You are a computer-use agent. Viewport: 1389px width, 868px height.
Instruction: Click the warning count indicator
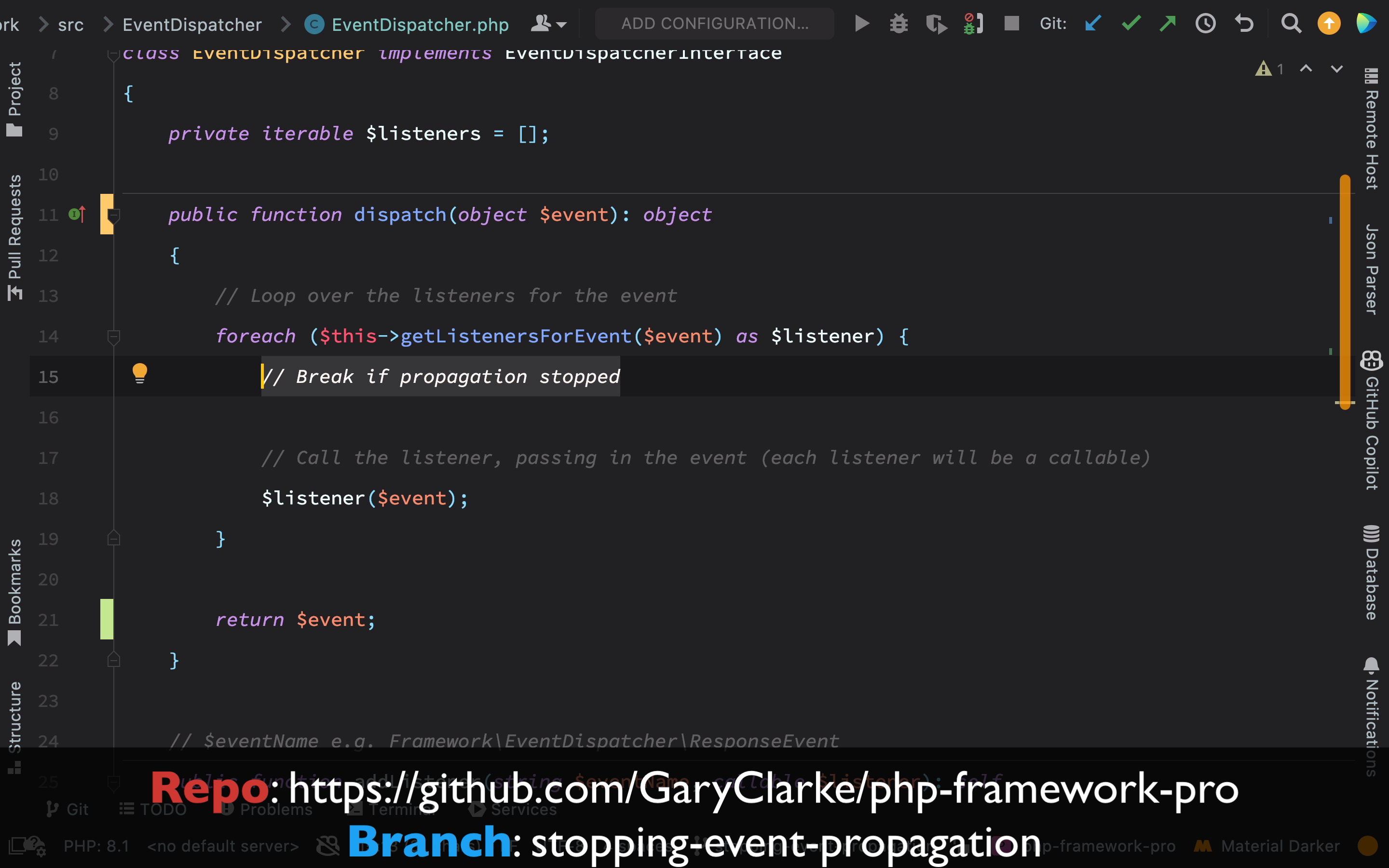[1269, 69]
